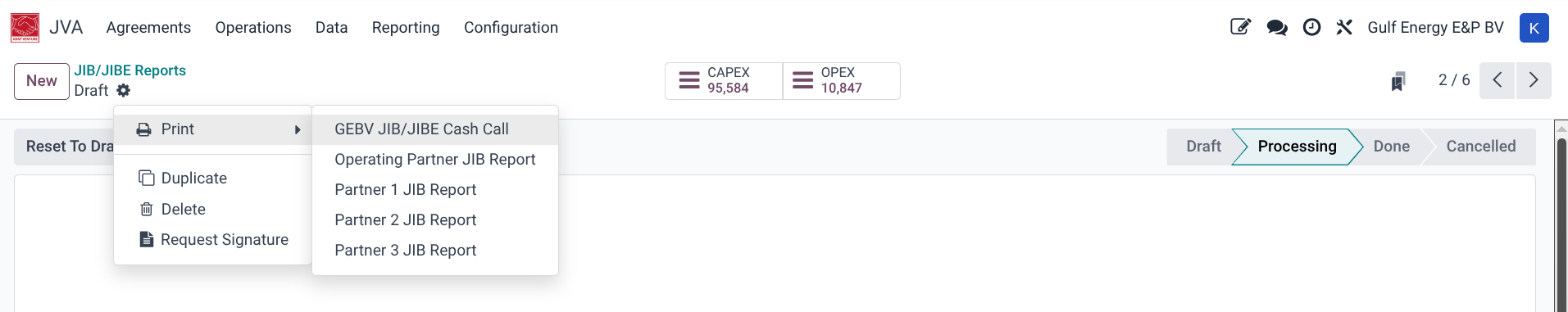The height and width of the screenshot is (312, 1568).
Task: Open the chat conversations icon
Action: click(x=1276, y=28)
